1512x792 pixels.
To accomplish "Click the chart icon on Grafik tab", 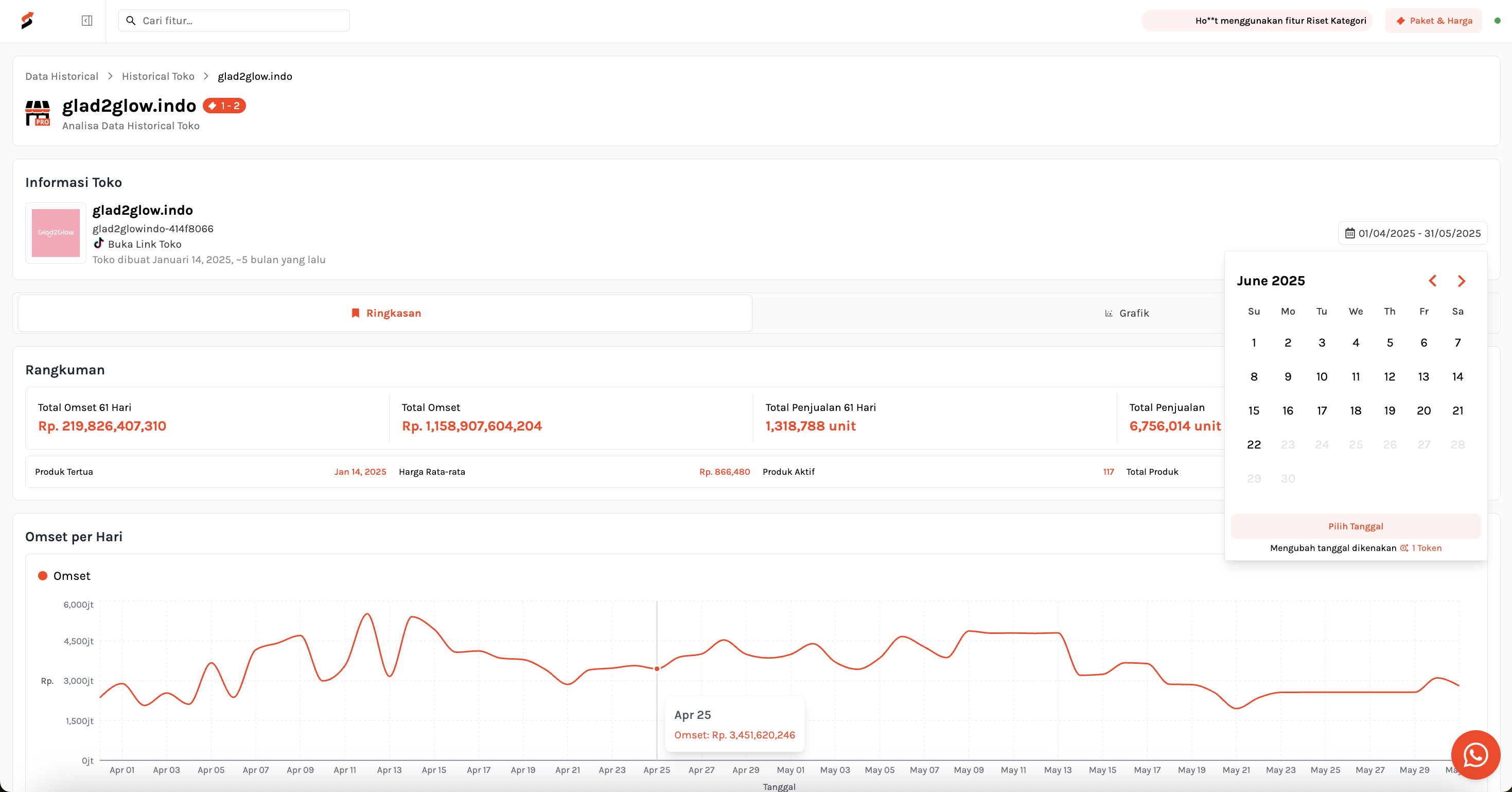I will pos(1108,313).
